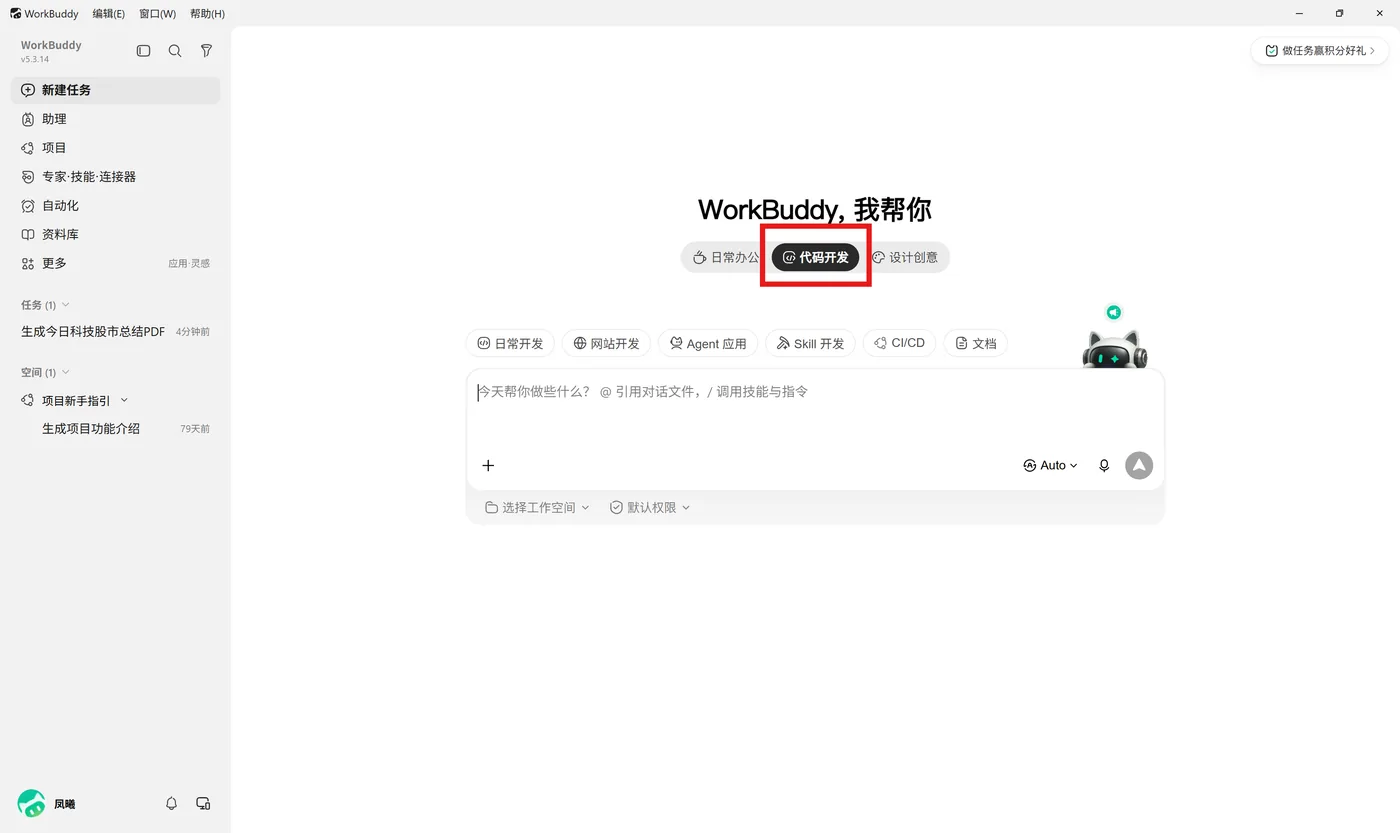Start a new task via 新建任务
Screen dimensions: 1400x833
coord(115,90)
